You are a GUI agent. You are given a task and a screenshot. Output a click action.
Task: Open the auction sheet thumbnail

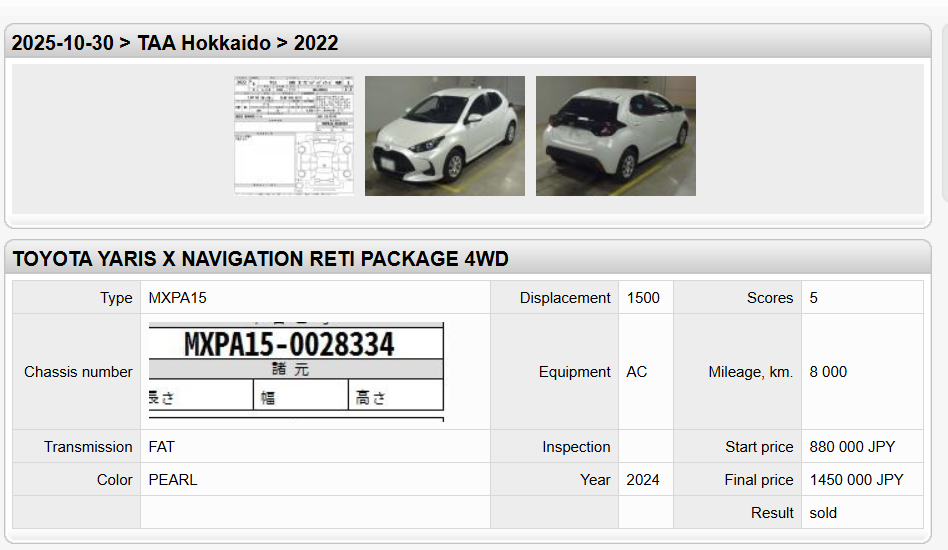(x=294, y=136)
